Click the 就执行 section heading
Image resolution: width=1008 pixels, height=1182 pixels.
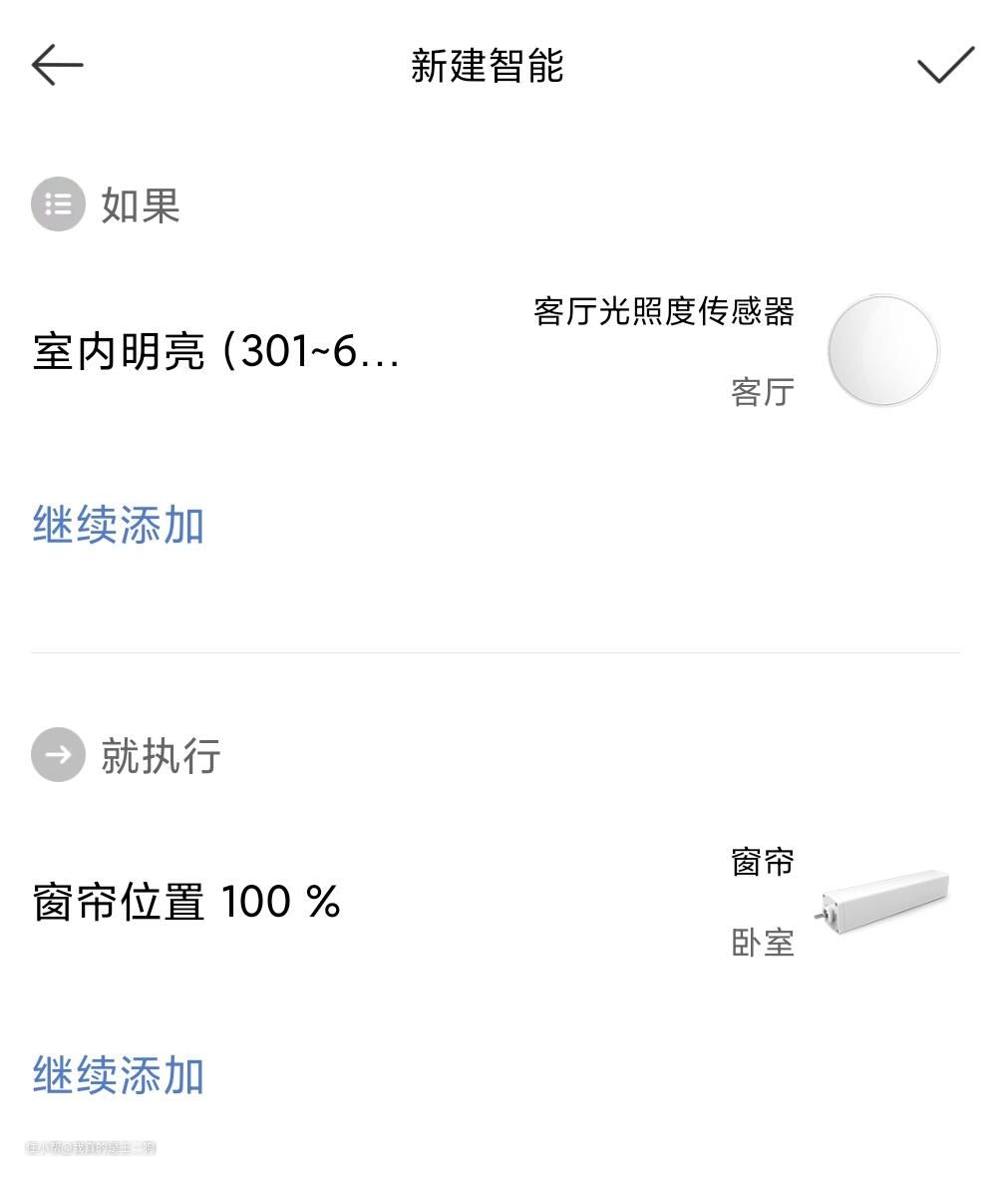point(161,755)
